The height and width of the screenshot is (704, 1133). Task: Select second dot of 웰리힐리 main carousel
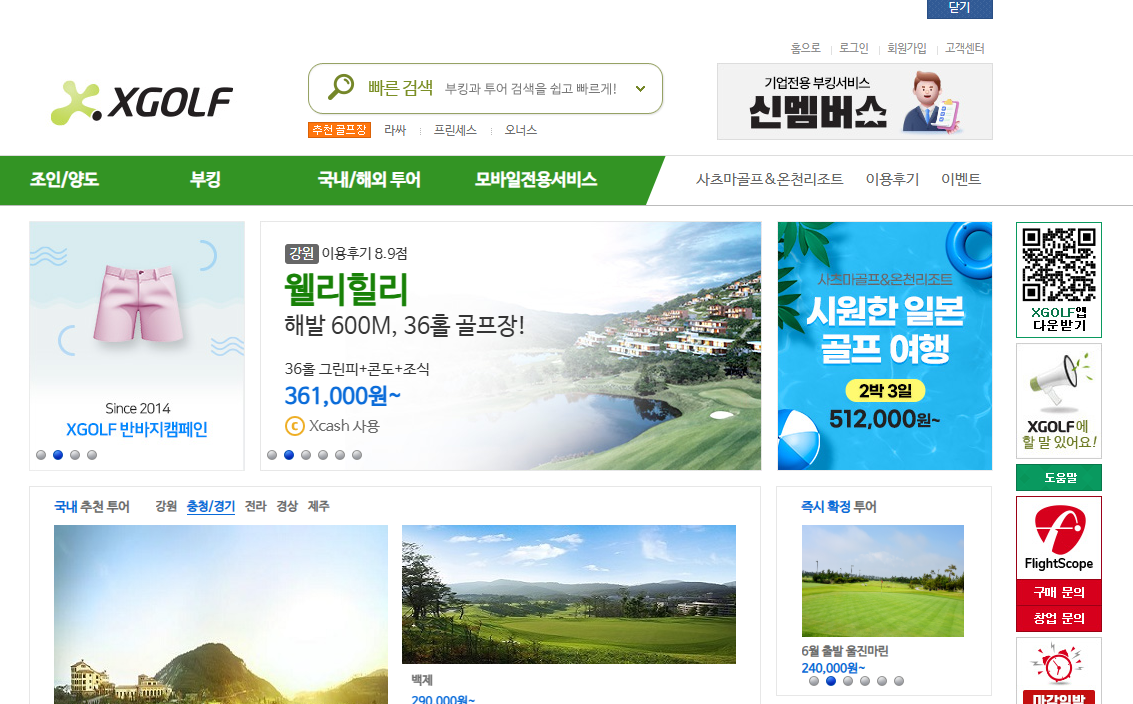(x=289, y=455)
